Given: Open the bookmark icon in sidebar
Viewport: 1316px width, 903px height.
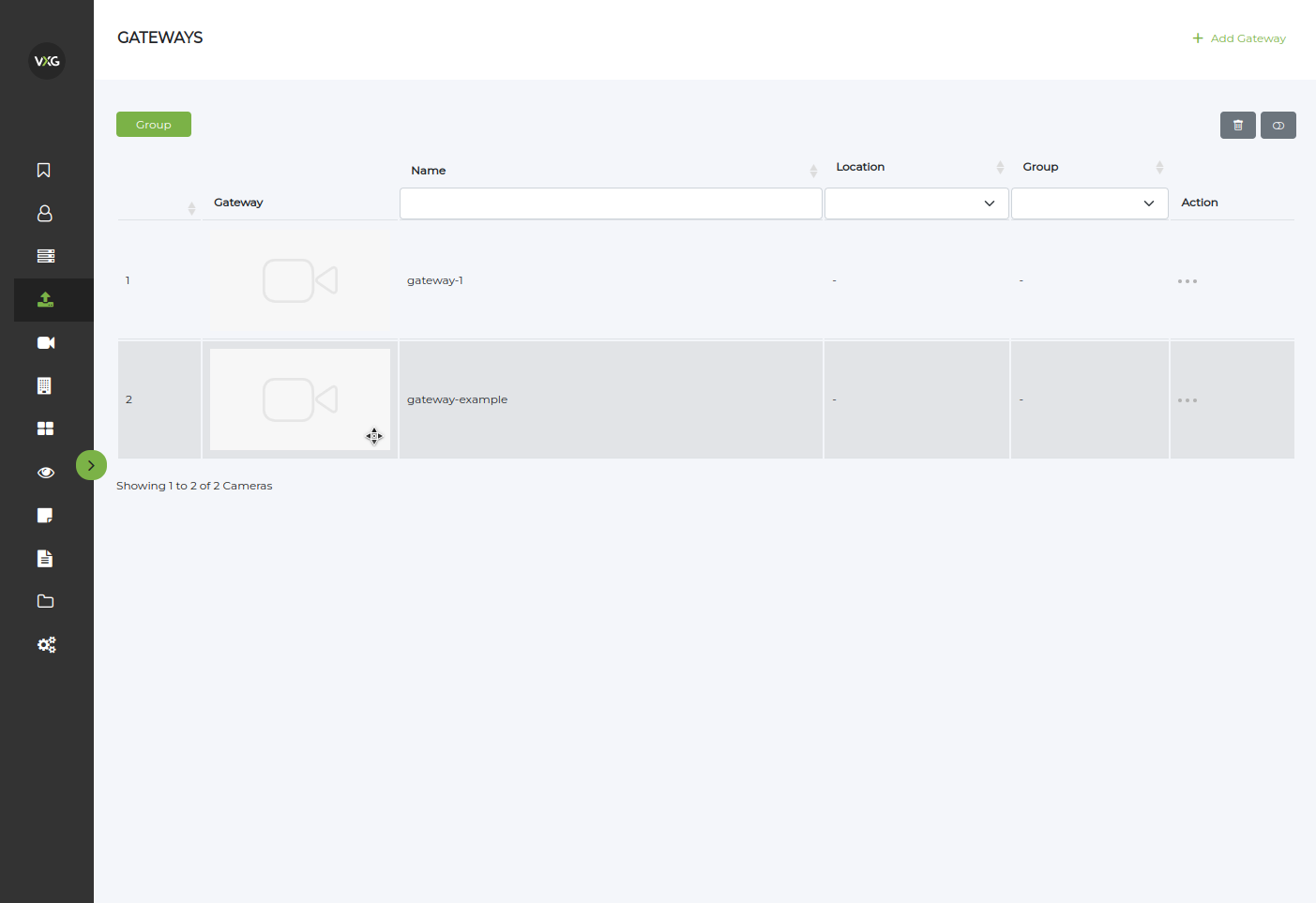Looking at the screenshot, I should [44, 170].
